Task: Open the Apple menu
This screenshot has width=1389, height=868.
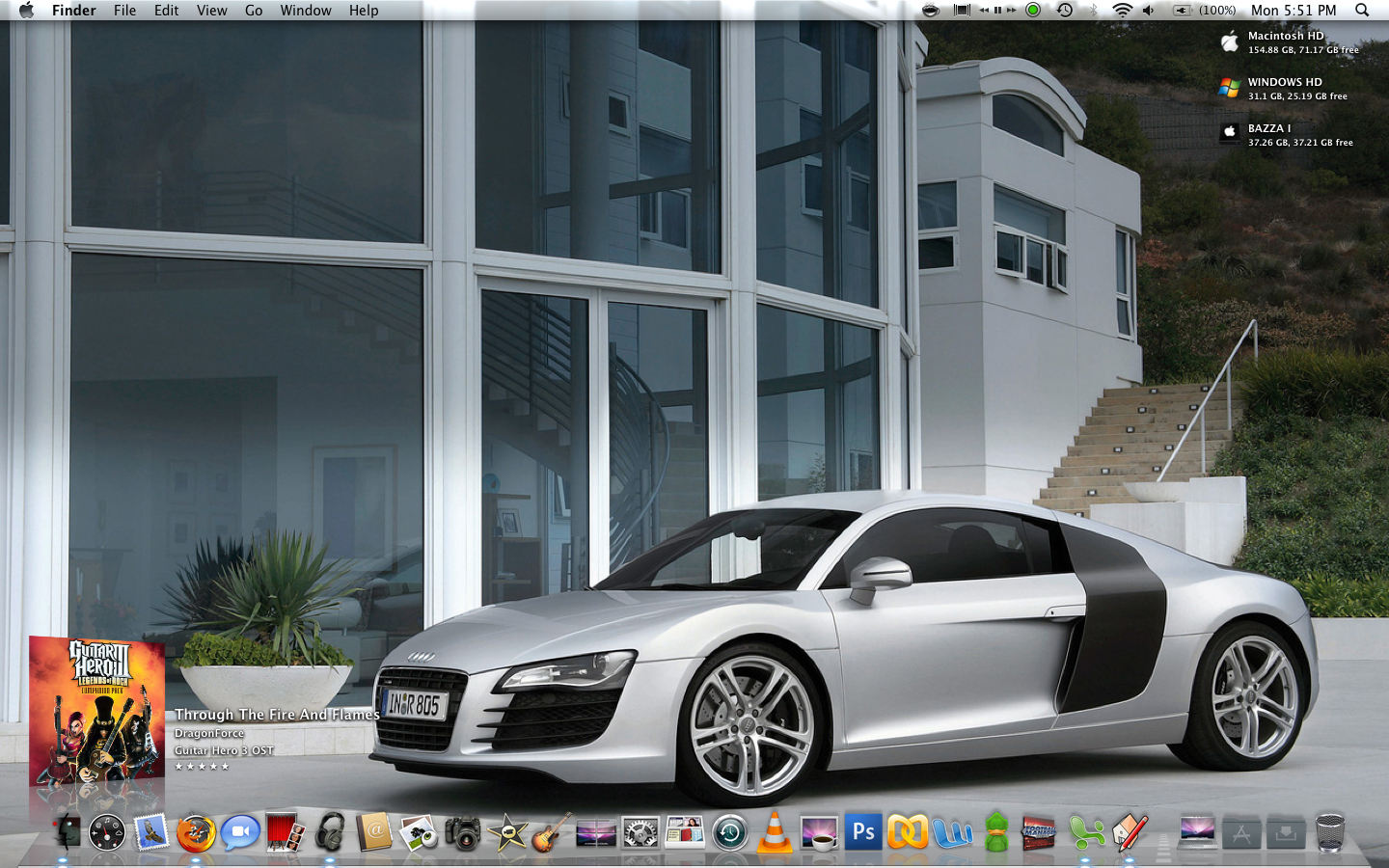Action: click(x=26, y=10)
